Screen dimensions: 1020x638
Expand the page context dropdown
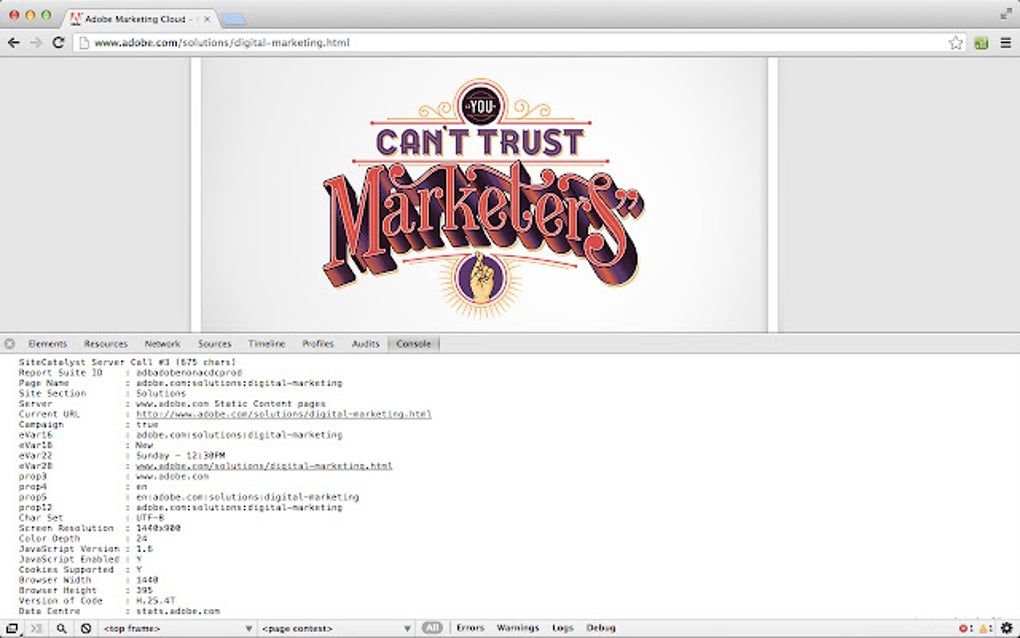336,628
